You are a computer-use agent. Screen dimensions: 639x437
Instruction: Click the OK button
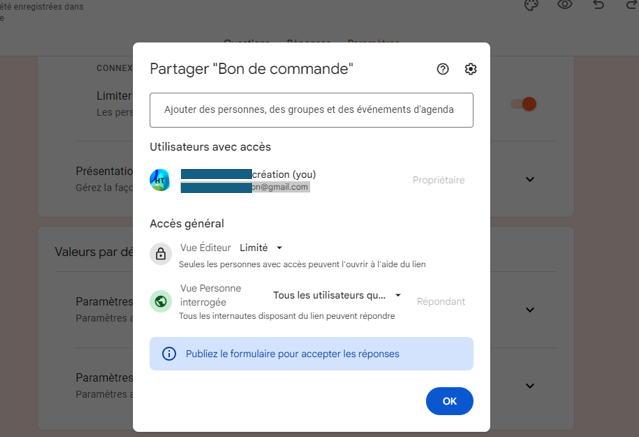click(449, 401)
